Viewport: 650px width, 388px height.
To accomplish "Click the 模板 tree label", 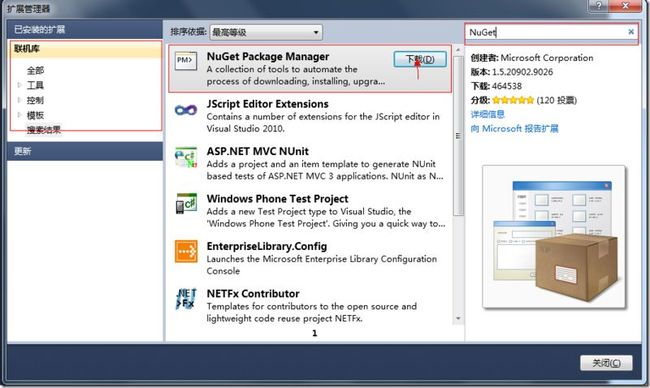I will coord(35,115).
